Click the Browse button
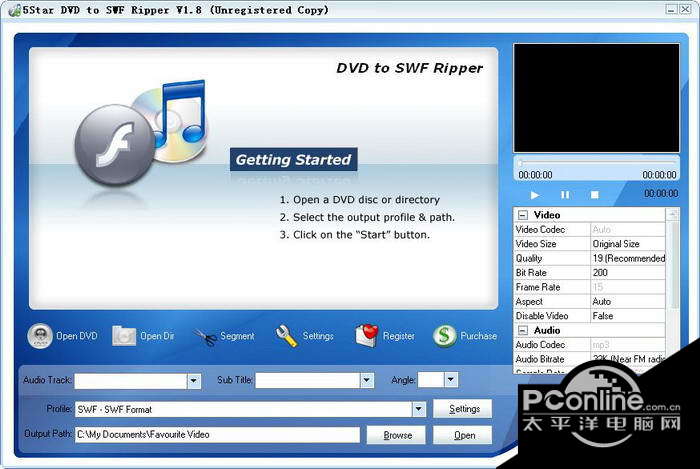 pos(396,435)
